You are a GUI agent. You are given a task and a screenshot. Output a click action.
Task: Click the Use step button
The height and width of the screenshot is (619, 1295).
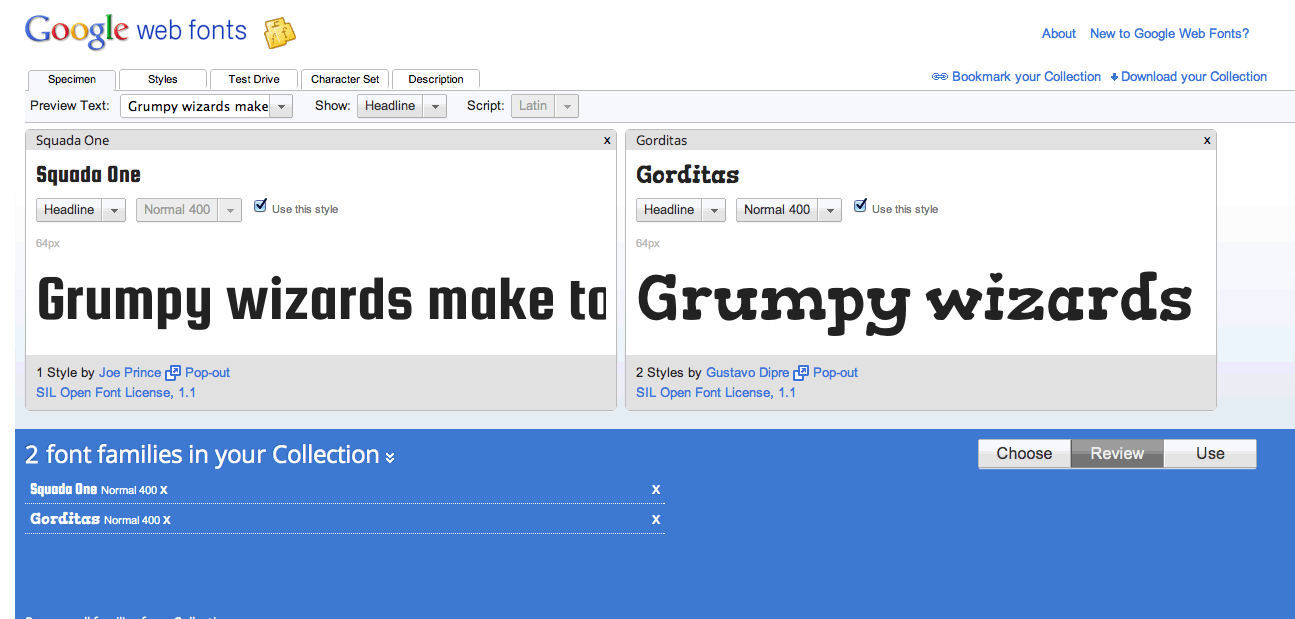click(x=1210, y=454)
